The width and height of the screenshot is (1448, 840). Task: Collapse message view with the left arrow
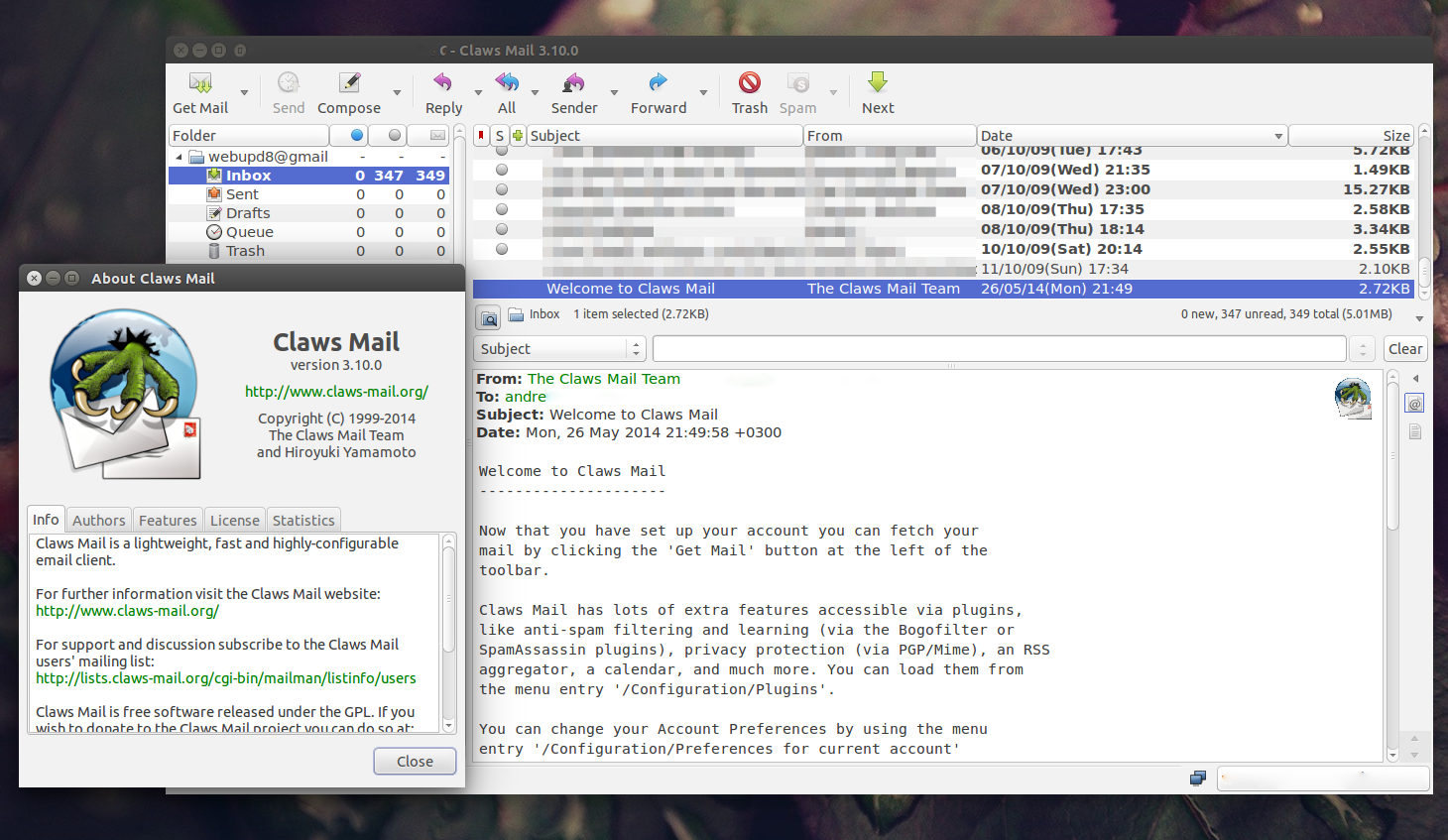[1415, 379]
